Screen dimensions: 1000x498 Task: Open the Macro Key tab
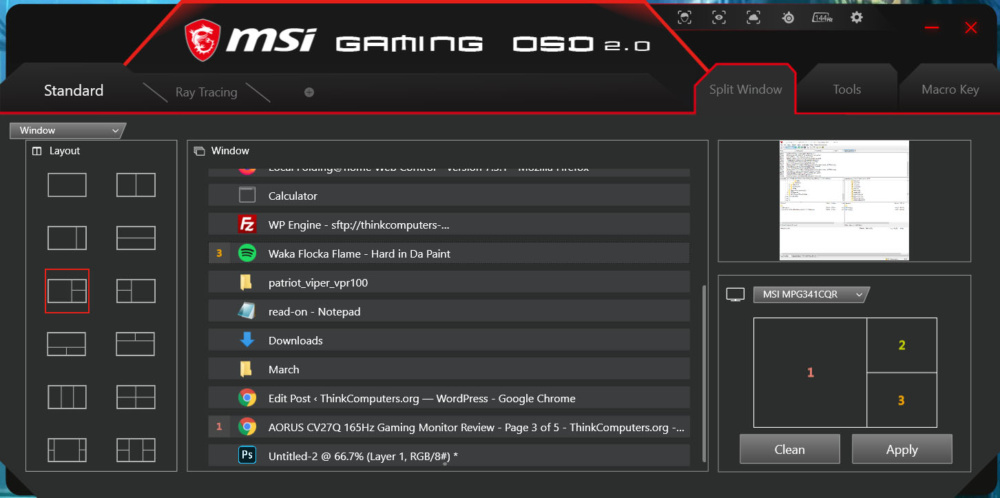click(950, 89)
